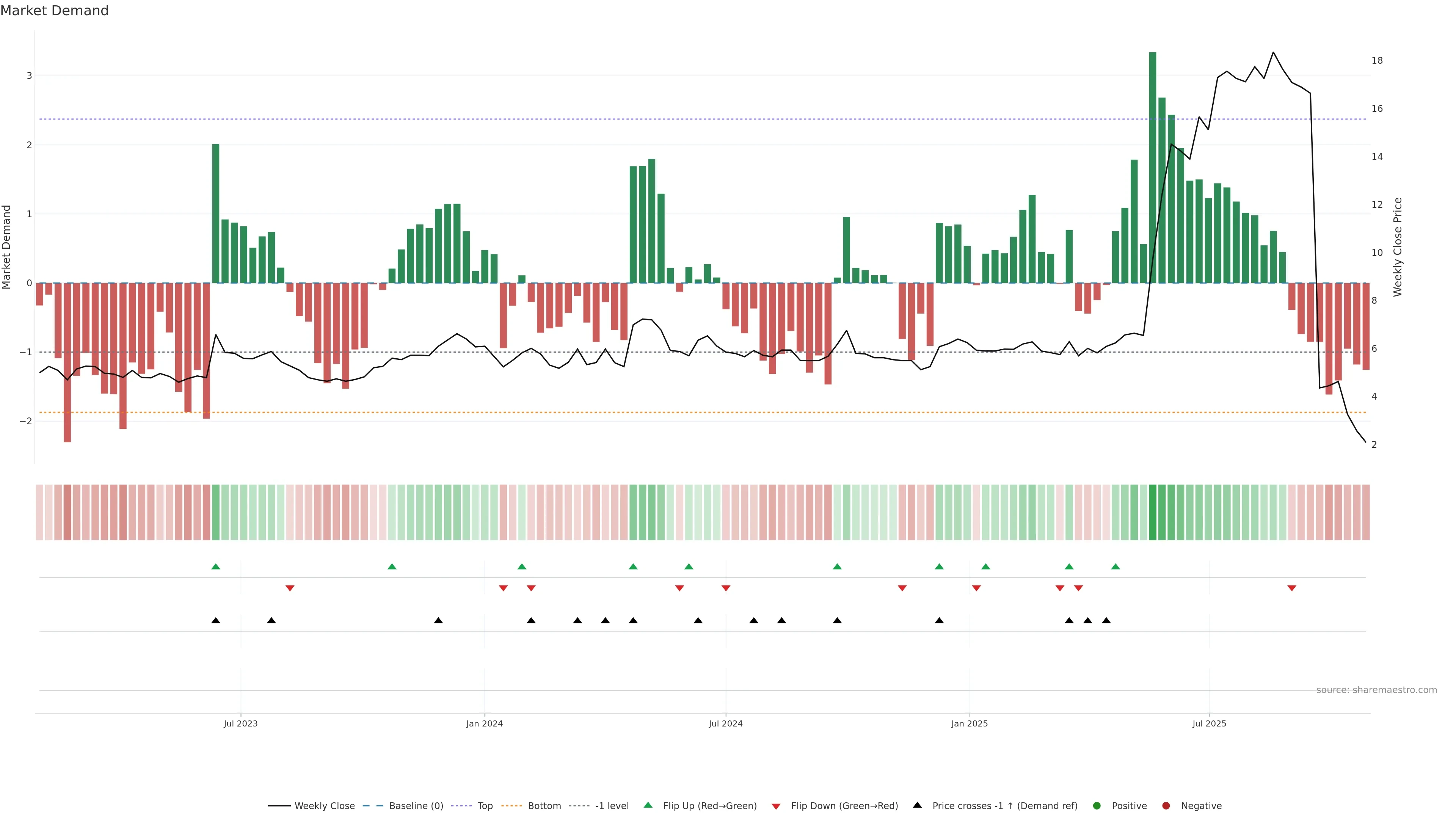Screen dimensions: 1456x819
Task: Click the Flip Up green triangle legend icon
Action: point(648,805)
